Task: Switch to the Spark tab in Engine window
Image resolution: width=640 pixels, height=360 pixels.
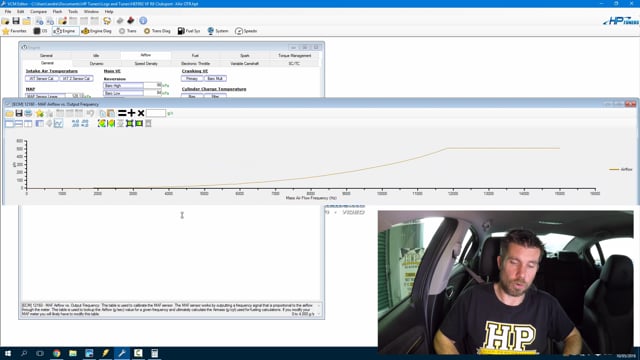Action: [x=244, y=56]
